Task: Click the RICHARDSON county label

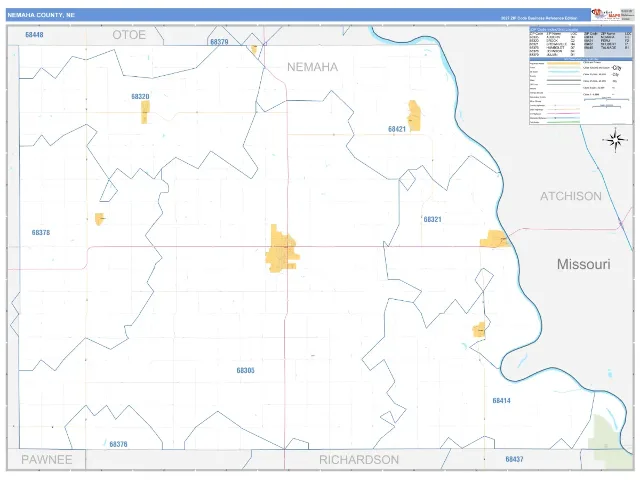Action: pyautogui.click(x=359, y=460)
